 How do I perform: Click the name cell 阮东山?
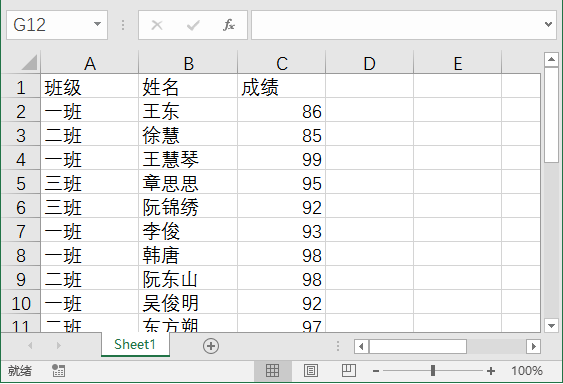tap(188, 278)
